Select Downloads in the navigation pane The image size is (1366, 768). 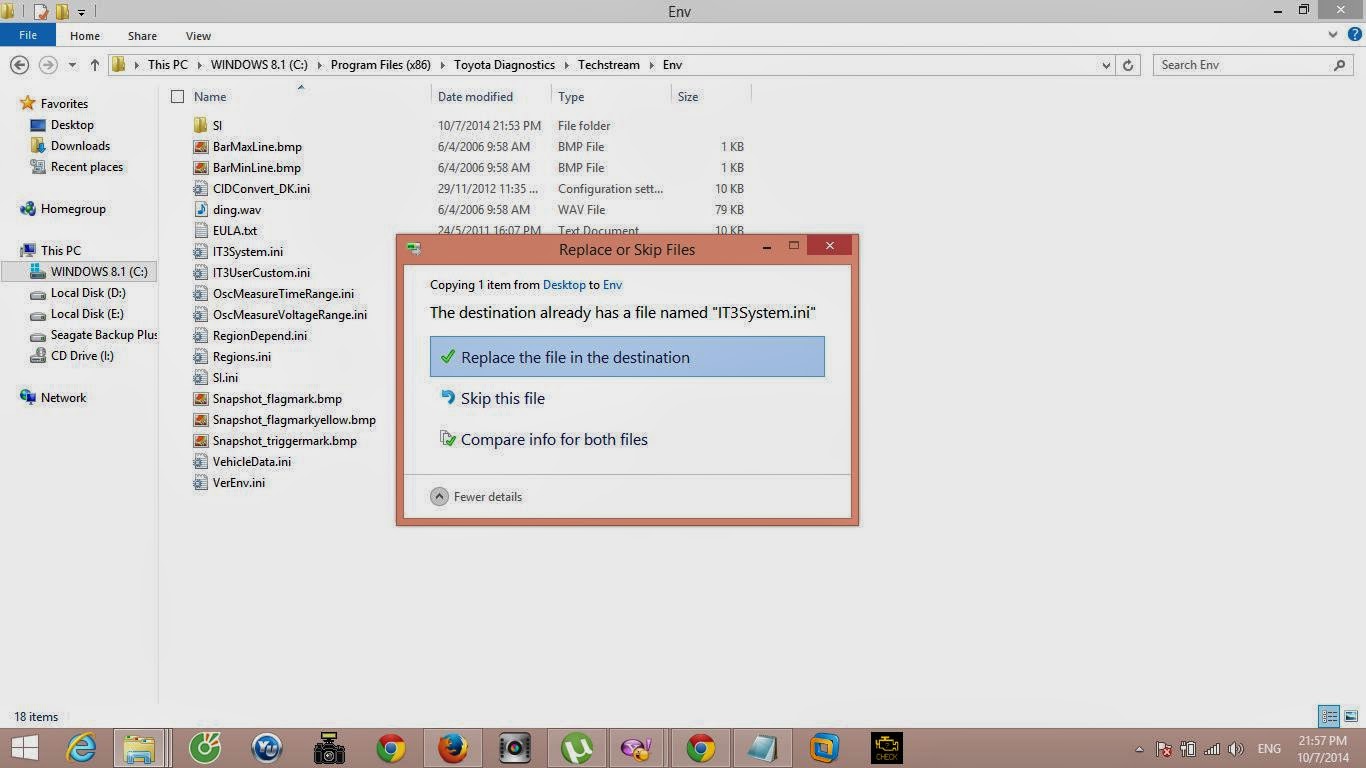tap(80, 146)
